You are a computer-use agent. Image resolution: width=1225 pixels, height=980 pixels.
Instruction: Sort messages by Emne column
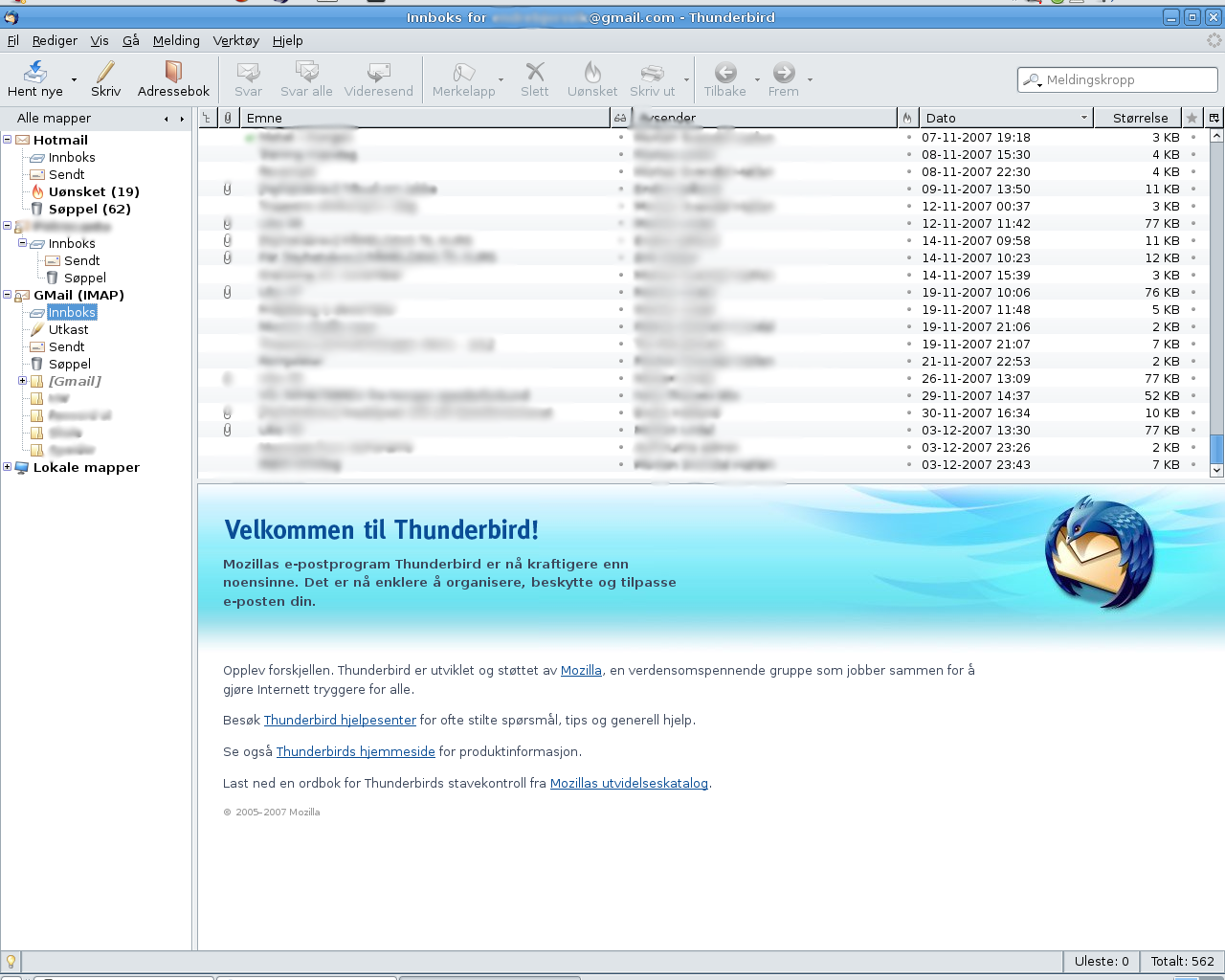pyautogui.click(x=424, y=118)
